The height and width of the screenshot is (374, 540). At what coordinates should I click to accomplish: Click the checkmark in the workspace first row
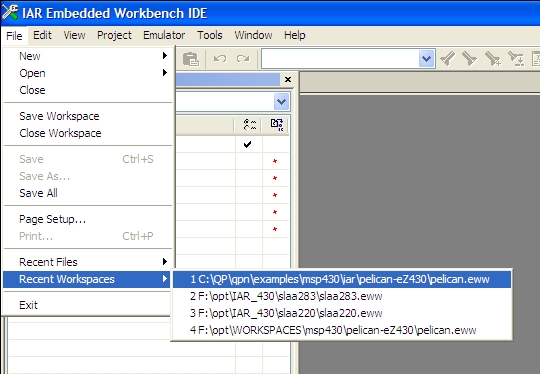247,144
